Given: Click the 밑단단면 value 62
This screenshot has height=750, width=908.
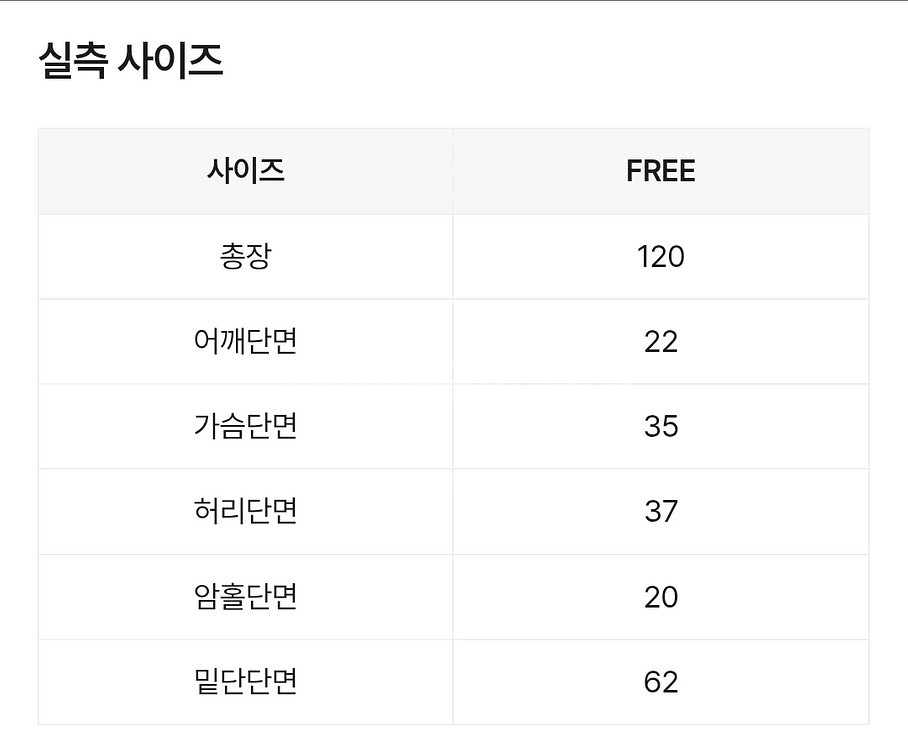Looking at the screenshot, I should click(x=660, y=682).
